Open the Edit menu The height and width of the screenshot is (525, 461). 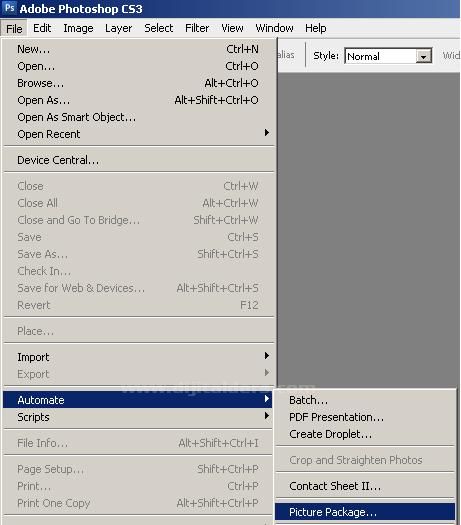(42, 28)
